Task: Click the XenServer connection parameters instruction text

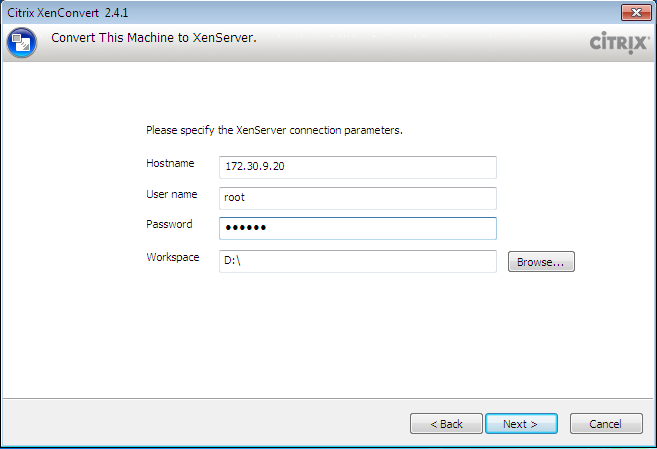Action: click(x=273, y=130)
